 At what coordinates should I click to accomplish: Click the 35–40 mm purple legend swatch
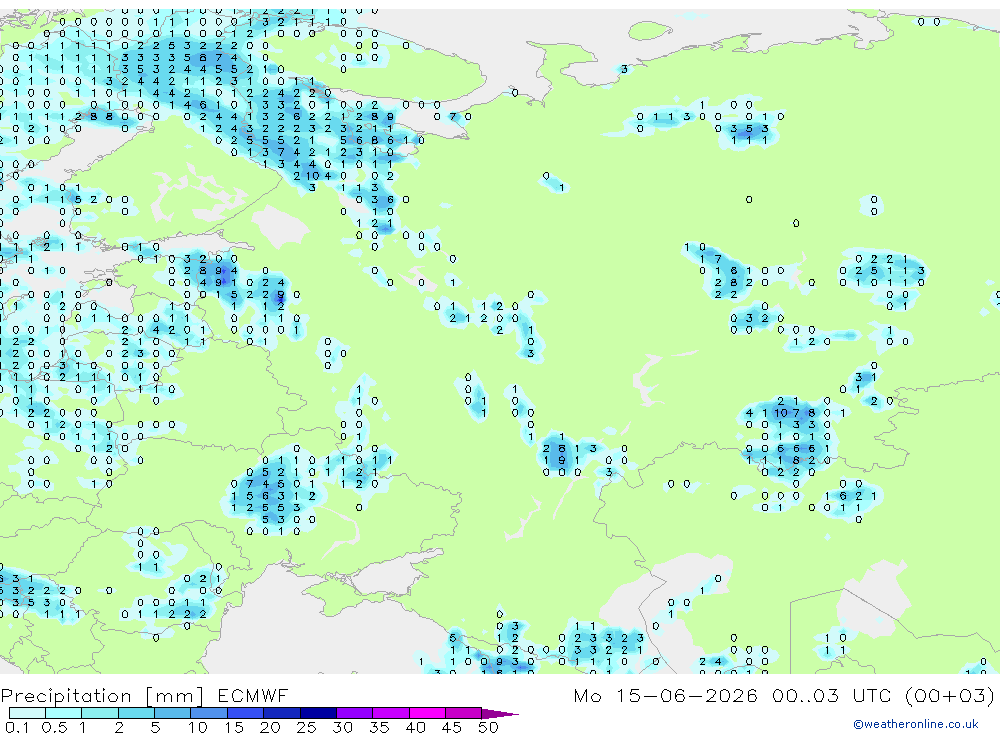(390, 713)
